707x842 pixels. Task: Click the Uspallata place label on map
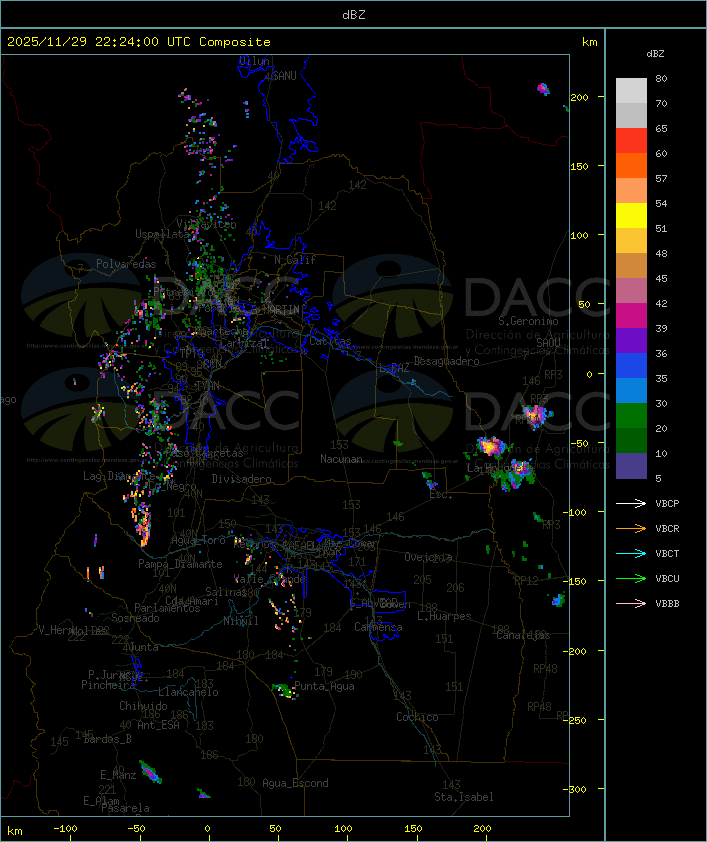coord(162,234)
